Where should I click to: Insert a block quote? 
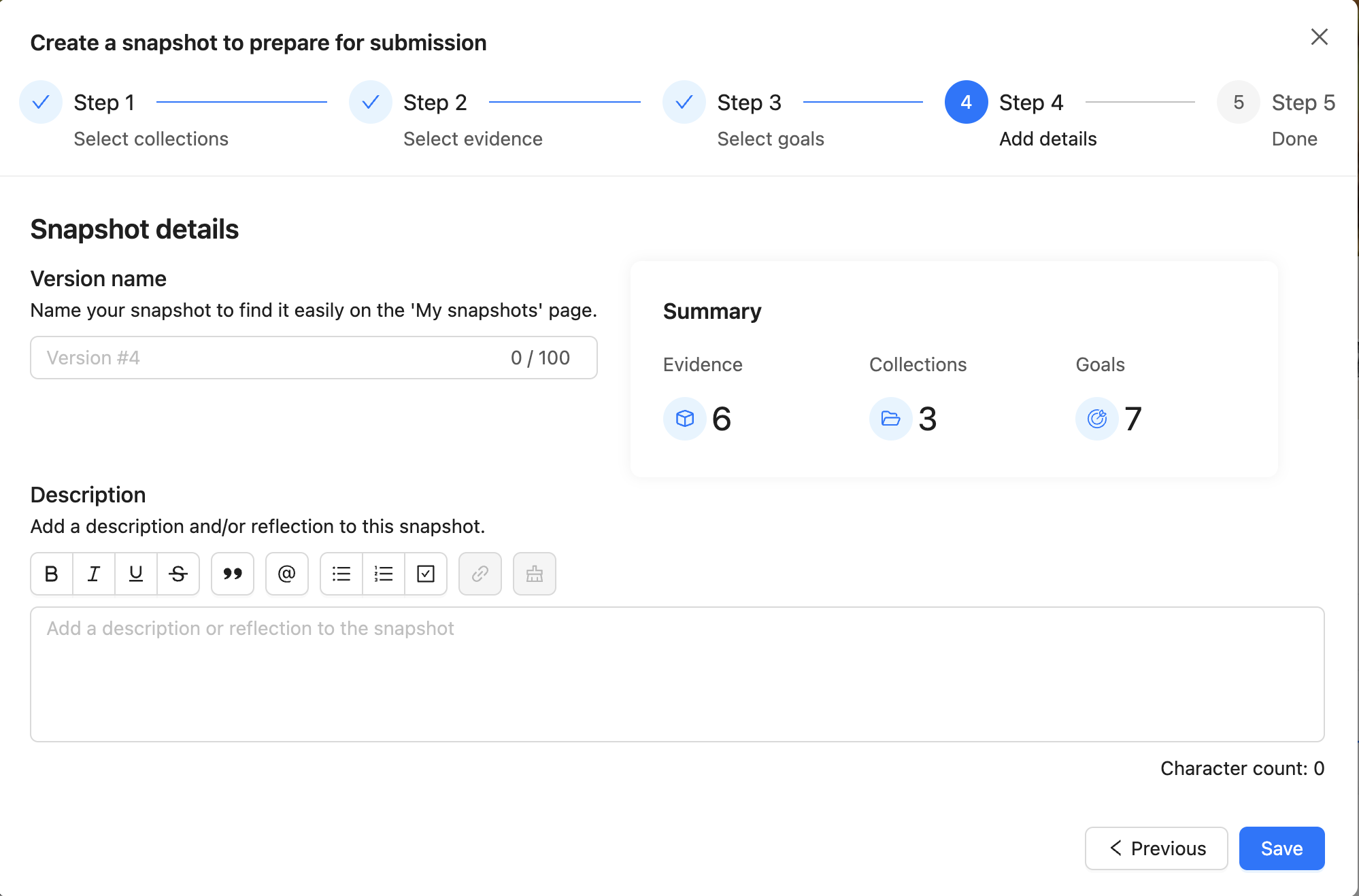(x=233, y=574)
